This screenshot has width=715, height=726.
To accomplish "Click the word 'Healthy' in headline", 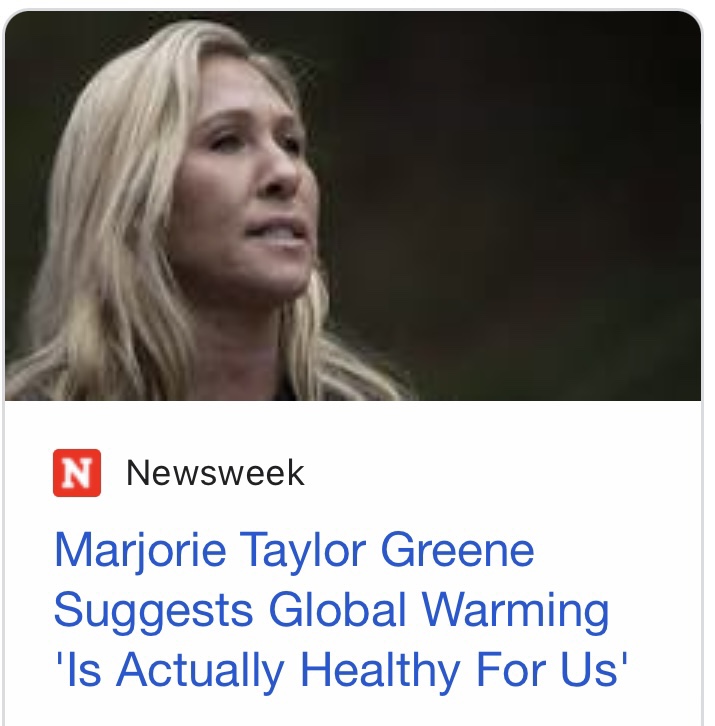I will click(380, 671).
